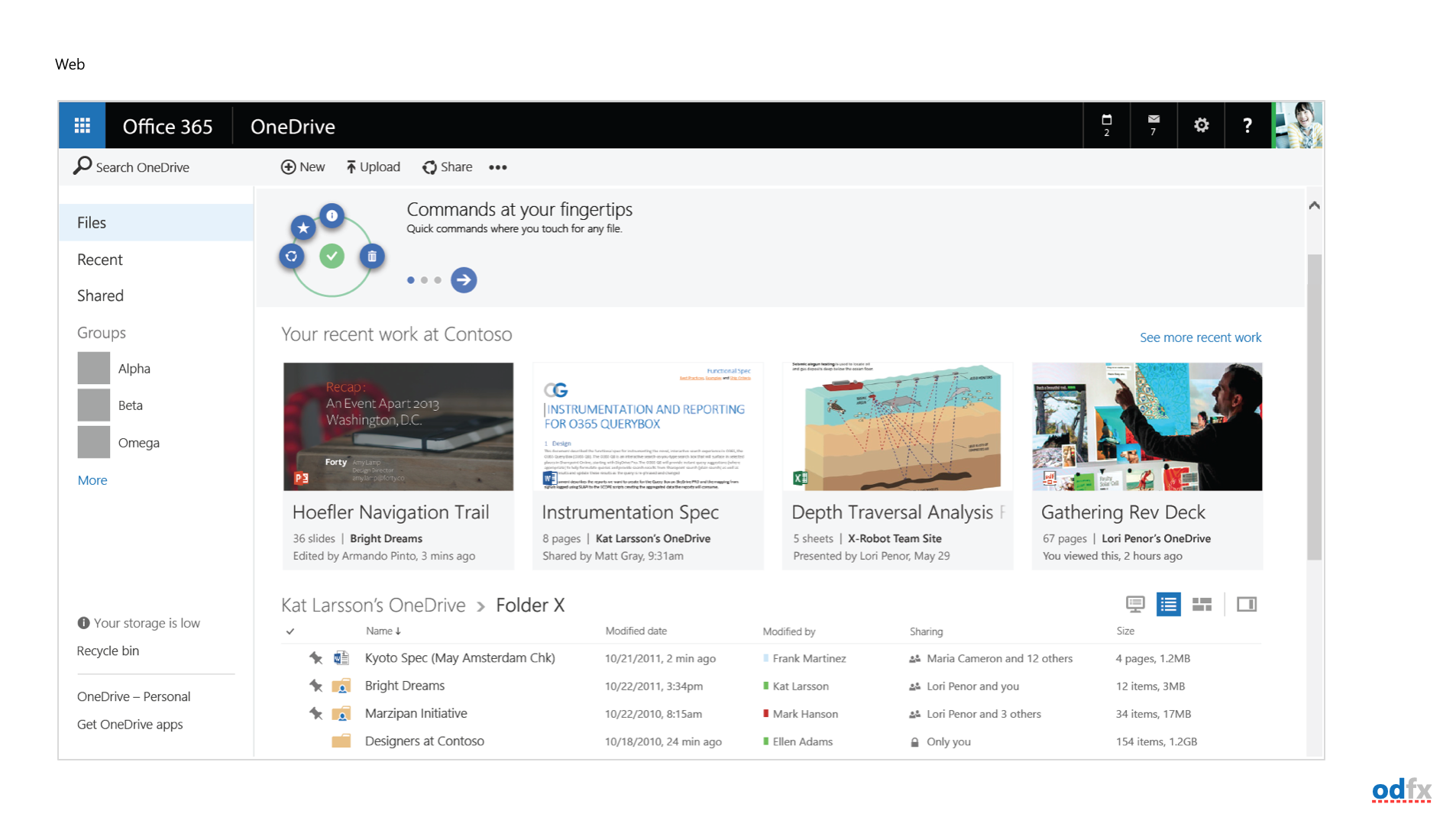Click the trash command icon in banner
The width and height of the screenshot is (1456, 820).
pyautogui.click(x=372, y=257)
